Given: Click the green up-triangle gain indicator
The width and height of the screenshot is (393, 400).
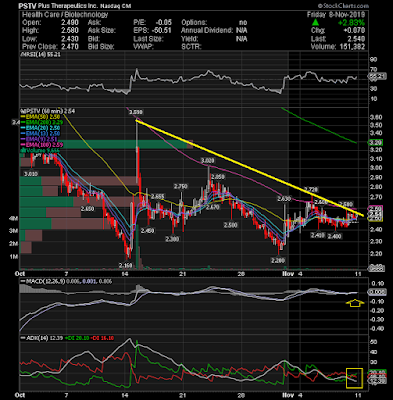Looking at the screenshot, I should tap(315, 23).
